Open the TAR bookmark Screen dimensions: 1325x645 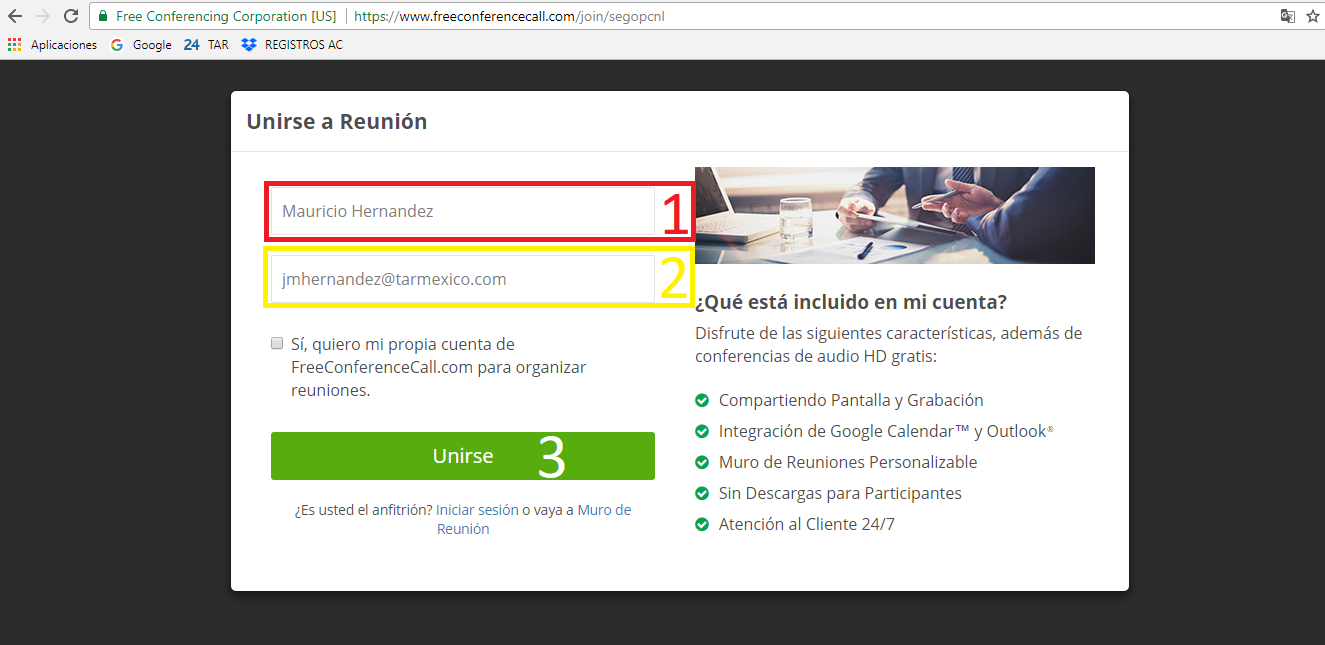click(x=206, y=45)
